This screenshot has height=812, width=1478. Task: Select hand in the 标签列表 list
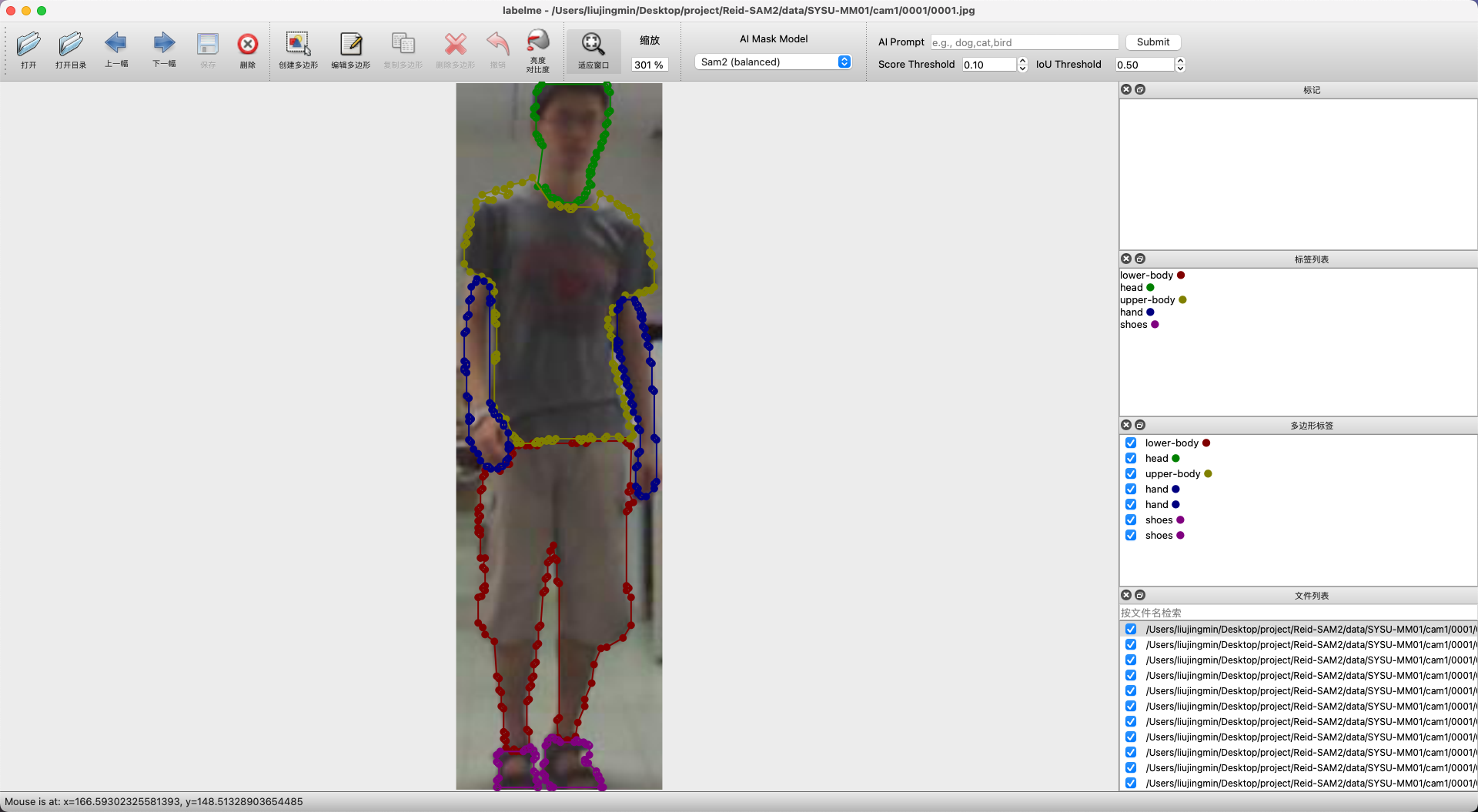[x=1137, y=312]
